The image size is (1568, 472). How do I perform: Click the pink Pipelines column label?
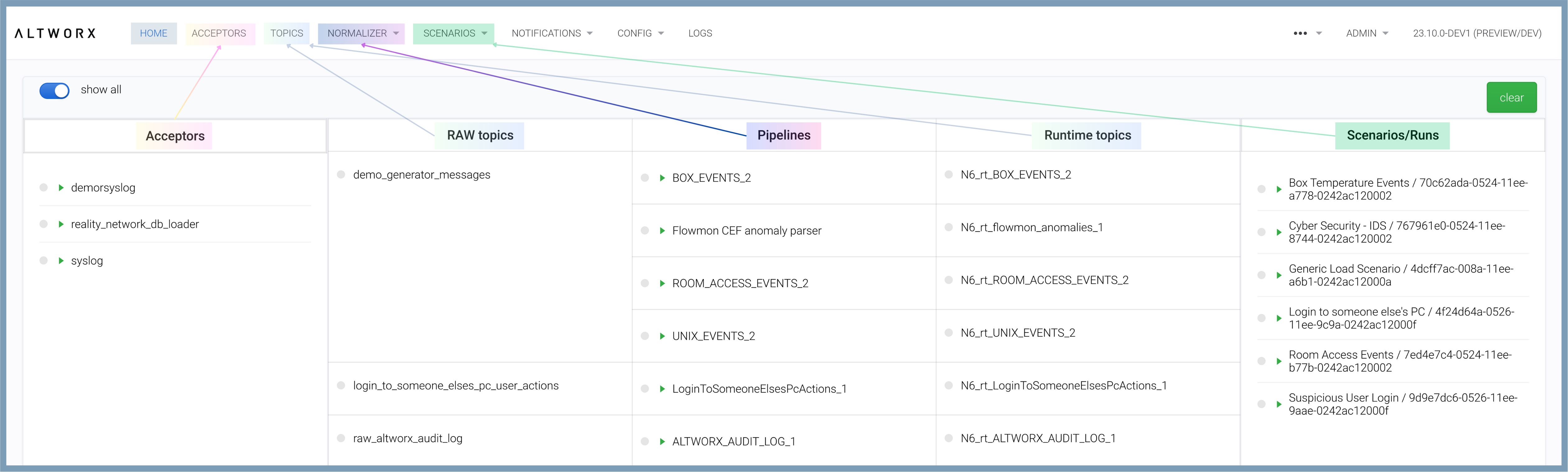(784, 135)
